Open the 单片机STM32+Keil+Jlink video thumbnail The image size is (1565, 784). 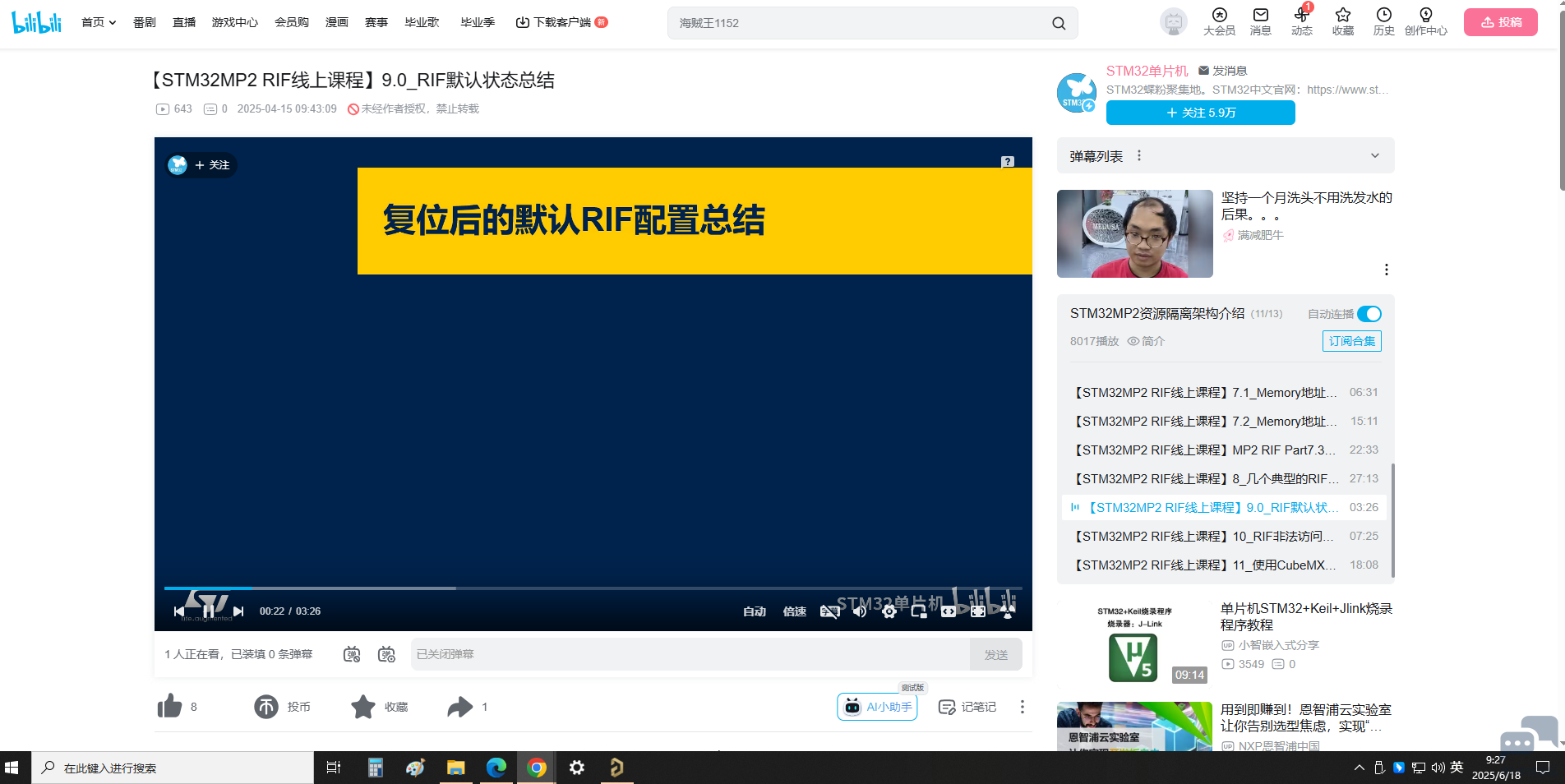click(1135, 645)
